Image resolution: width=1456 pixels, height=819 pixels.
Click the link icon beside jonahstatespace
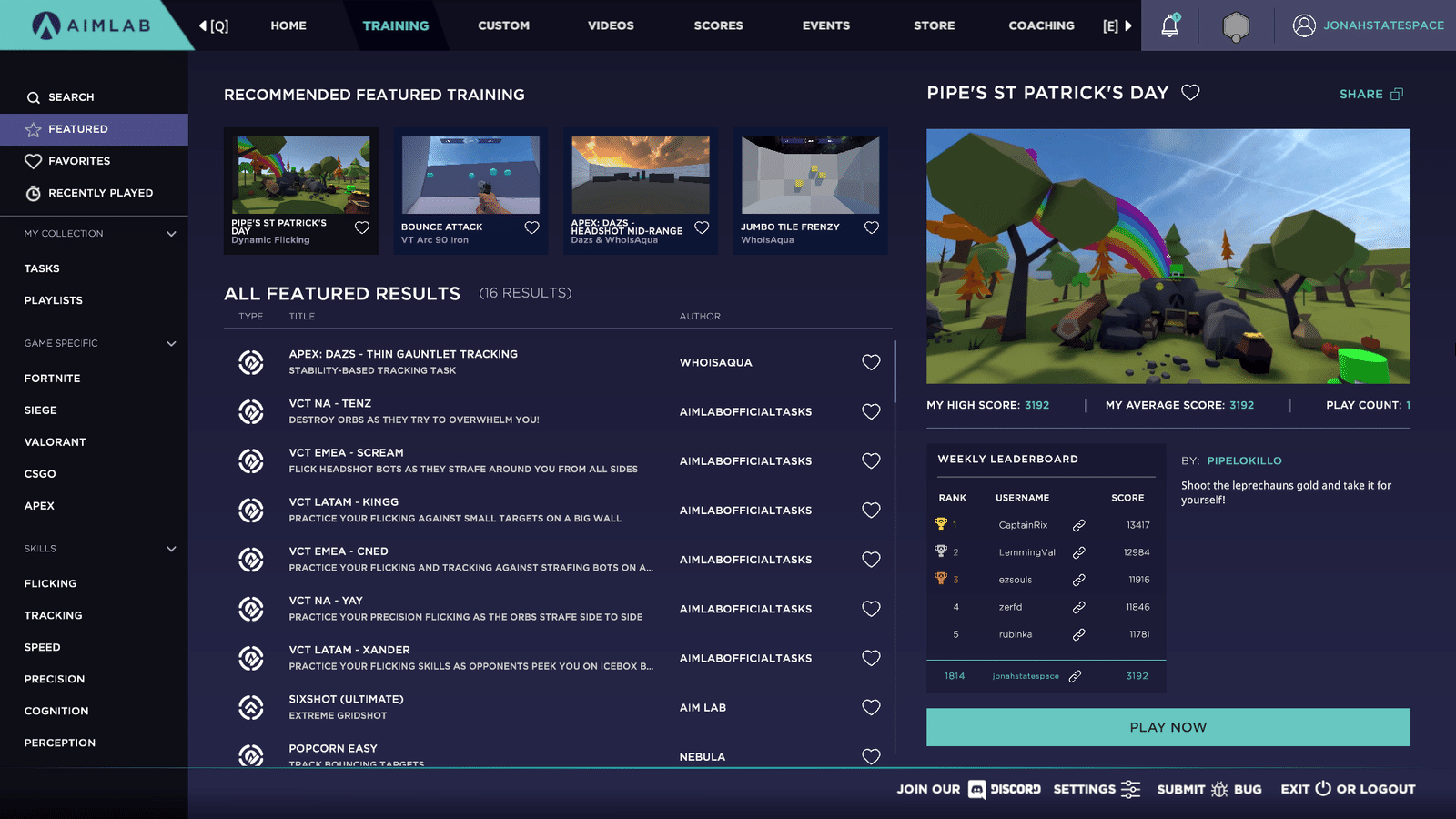(x=1075, y=676)
